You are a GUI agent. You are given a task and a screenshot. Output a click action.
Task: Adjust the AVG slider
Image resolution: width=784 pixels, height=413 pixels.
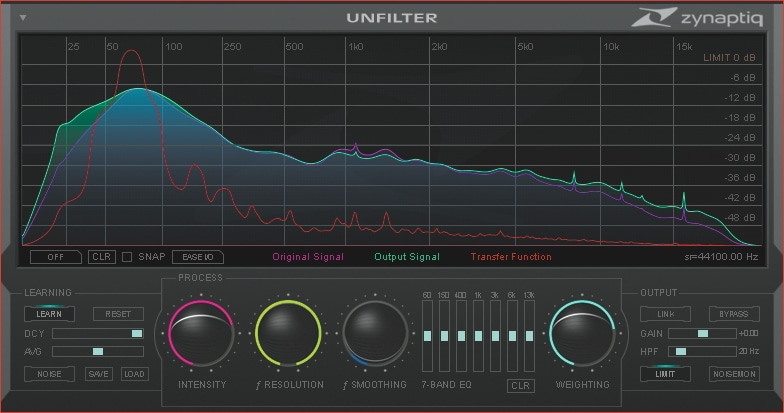coord(98,352)
